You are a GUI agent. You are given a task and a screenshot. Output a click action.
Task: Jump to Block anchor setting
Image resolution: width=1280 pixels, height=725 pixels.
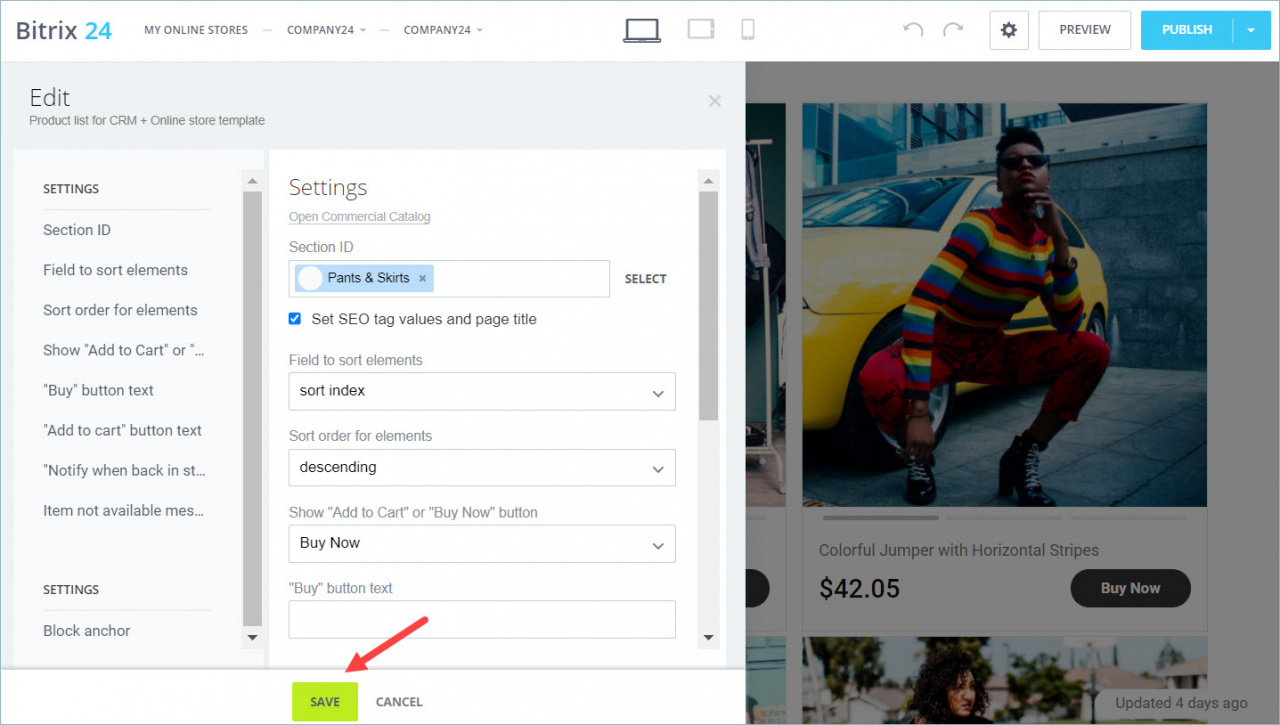point(86,631)
